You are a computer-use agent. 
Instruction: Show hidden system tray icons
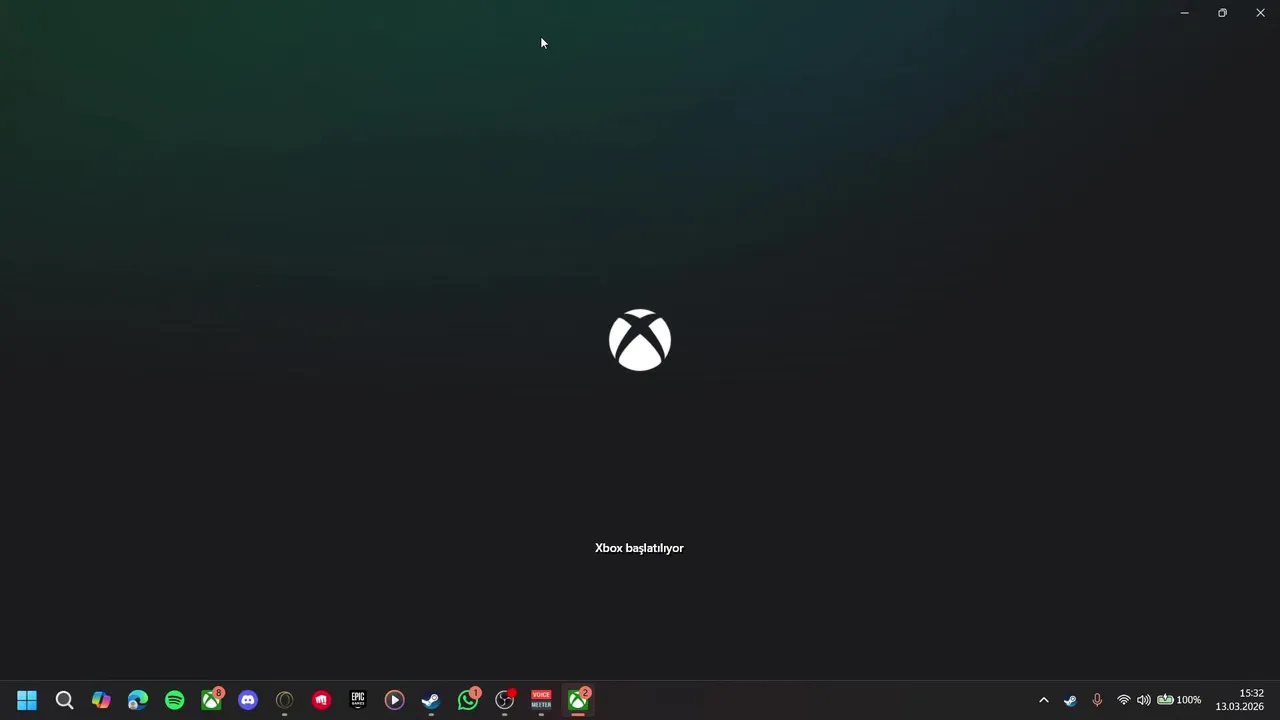point(1044,700)
